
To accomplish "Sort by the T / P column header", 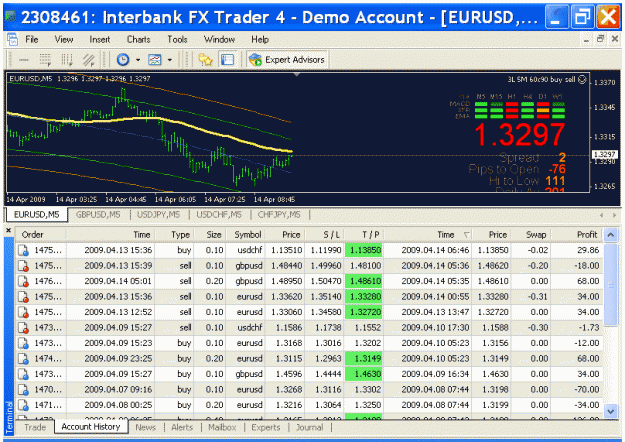I will click(364, 234).
